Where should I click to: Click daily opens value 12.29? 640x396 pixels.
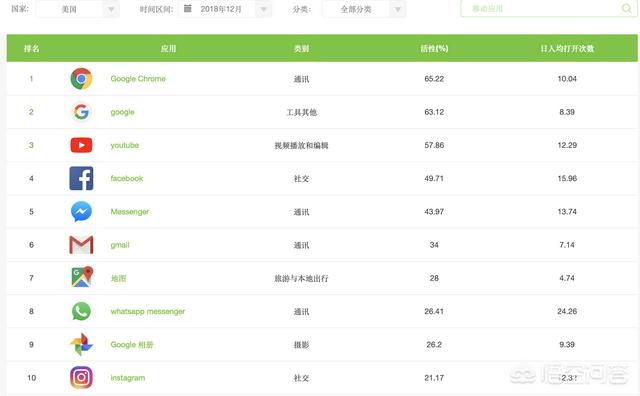[x=567, y=145]
